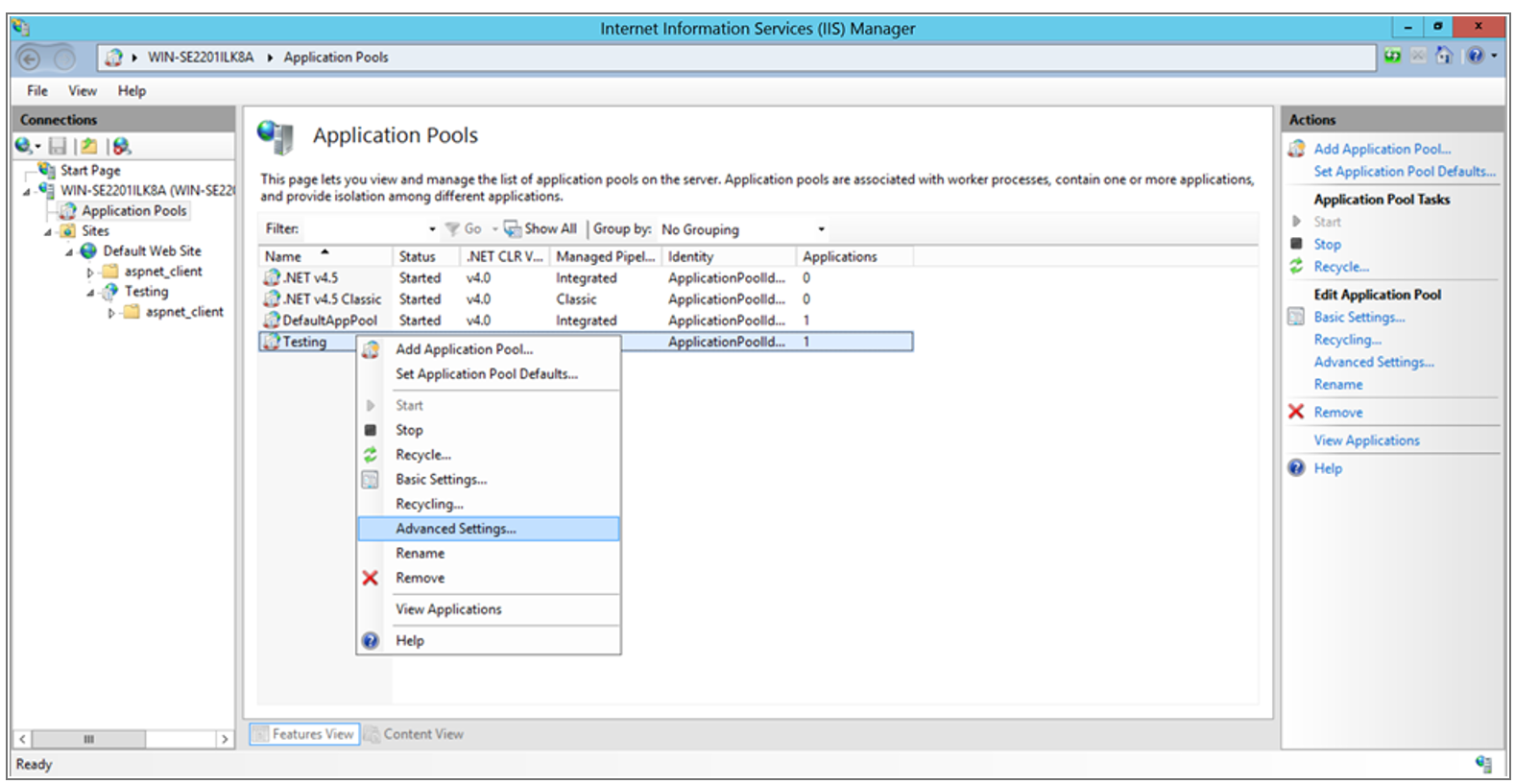1515x784 pixels.
Task: Click Rename link in Actions pane
Action: click(x=1338, y=384)
